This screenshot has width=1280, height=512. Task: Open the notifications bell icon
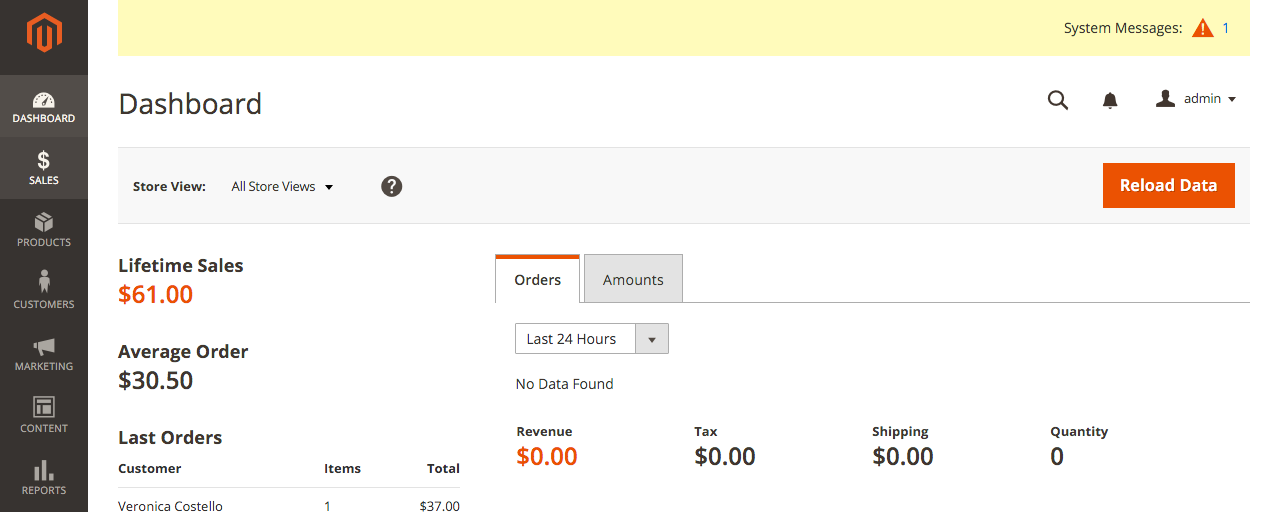click(1110, 100)
